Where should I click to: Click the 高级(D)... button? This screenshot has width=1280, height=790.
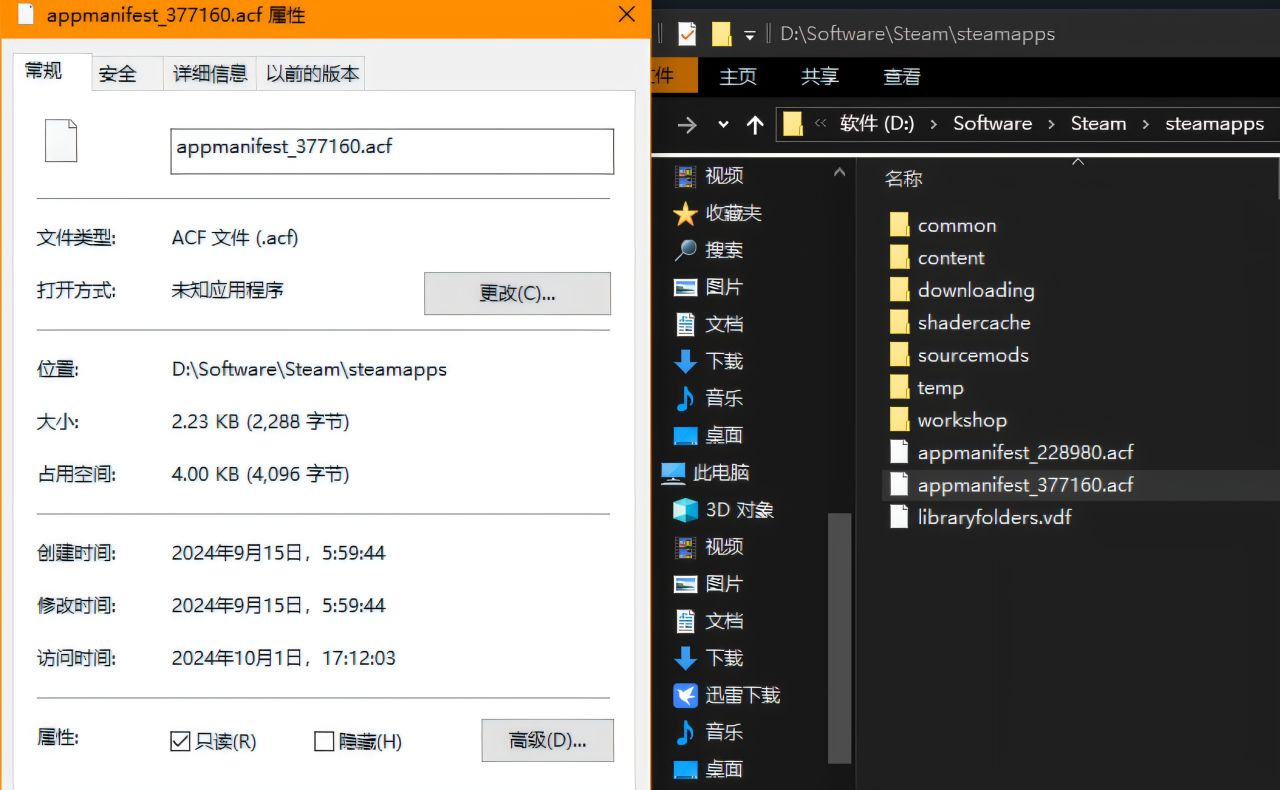click(547, 740)
